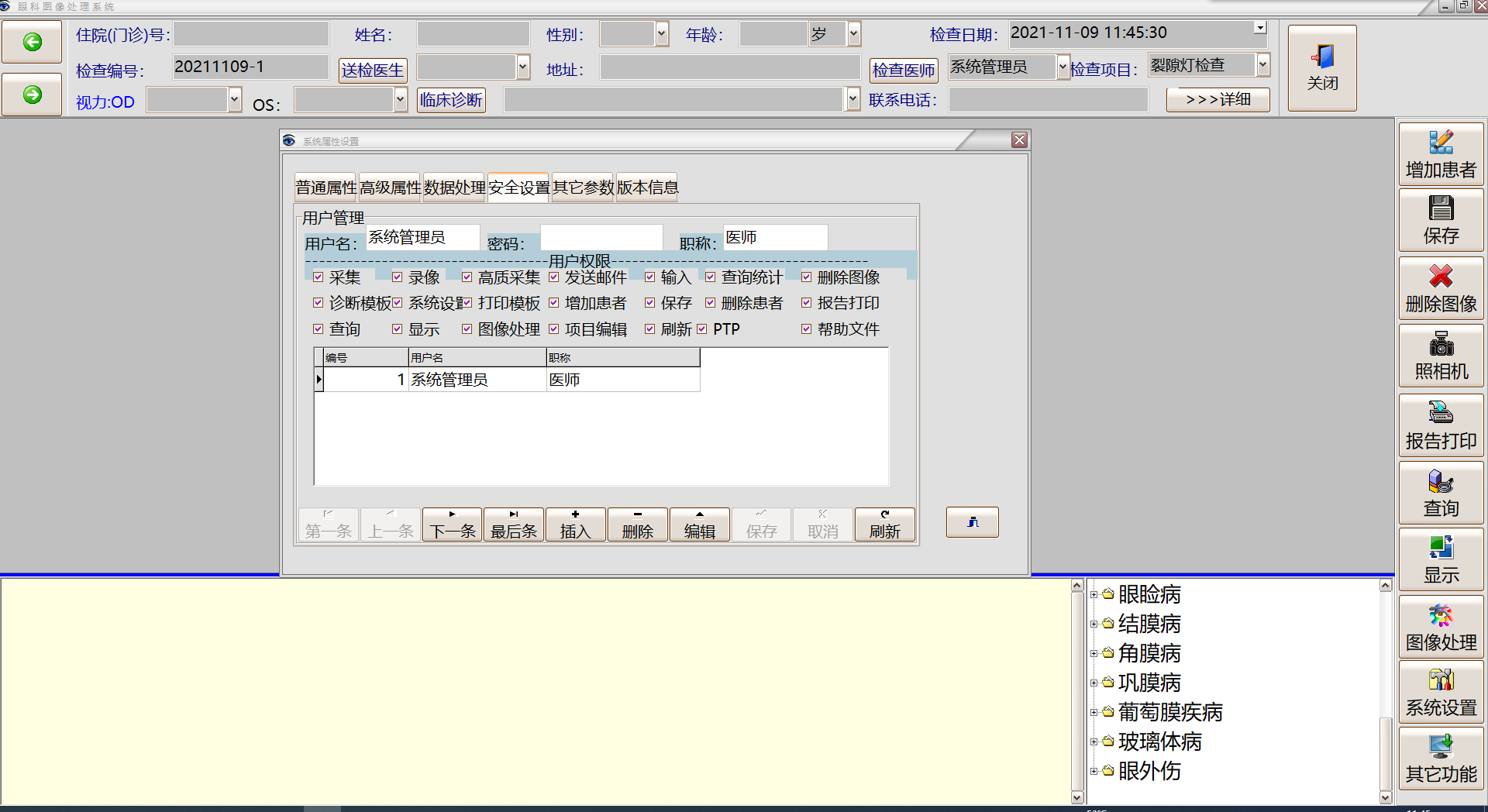Uncheck the 采集 permission checkbox
The image size is (1488, 812).
click(318, 277)
